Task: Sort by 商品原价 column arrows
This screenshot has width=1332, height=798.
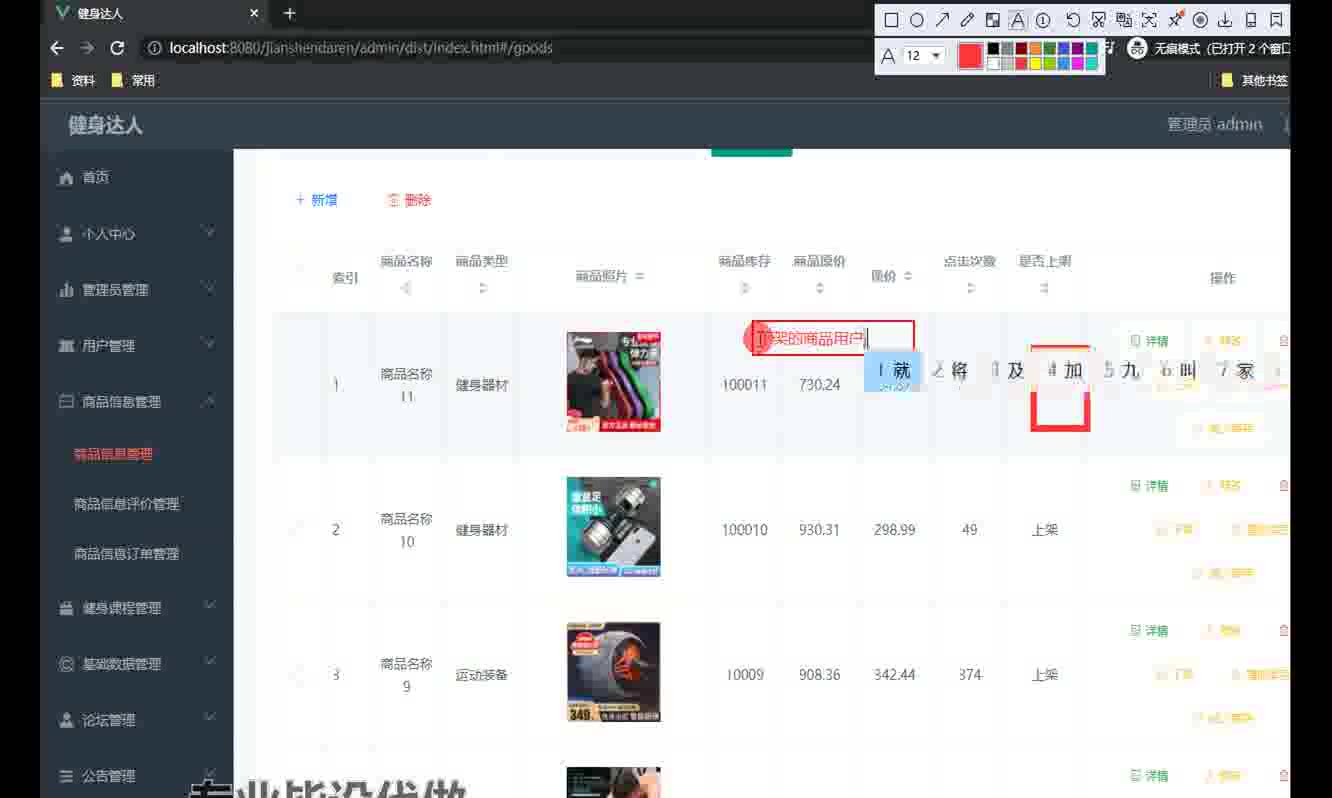Action: click(x=820, y=288)
